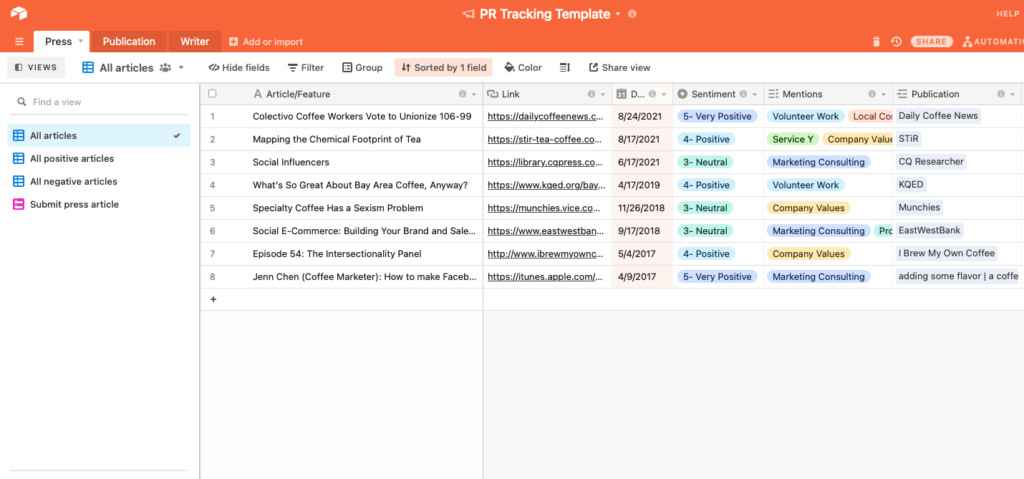The height and width of the screenshot is (479, 1024).
Task: Open PR Tracking Template title dropdown
Action: [x=618, y=14]
